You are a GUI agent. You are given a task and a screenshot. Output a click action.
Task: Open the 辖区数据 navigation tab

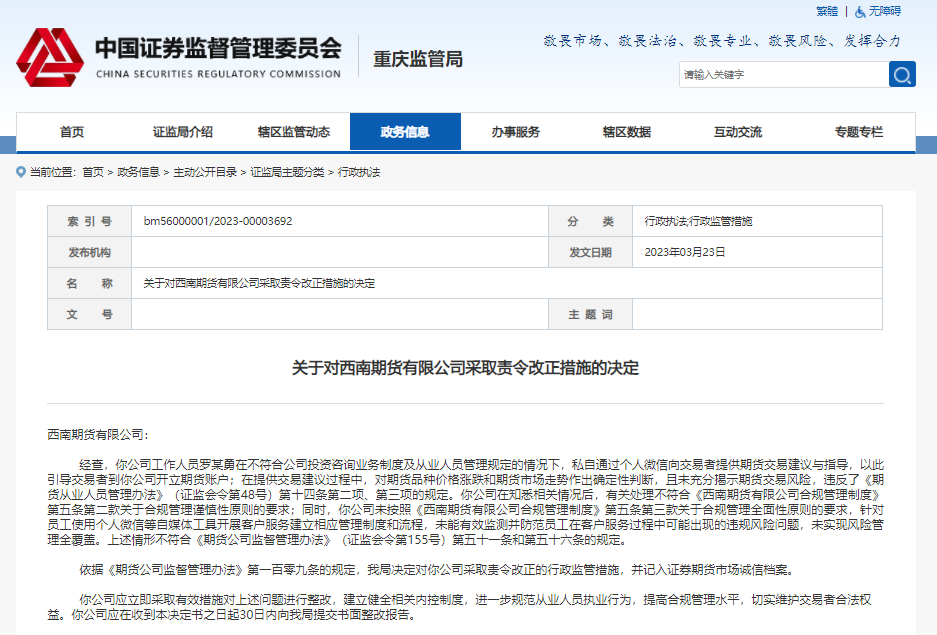(x=627, y=132)
